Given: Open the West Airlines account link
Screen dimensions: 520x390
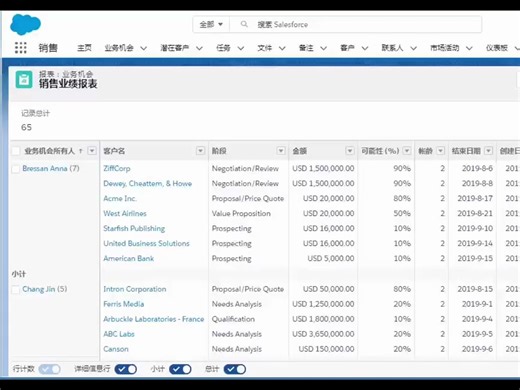Looking at the screenshot, I should point(125,213).
